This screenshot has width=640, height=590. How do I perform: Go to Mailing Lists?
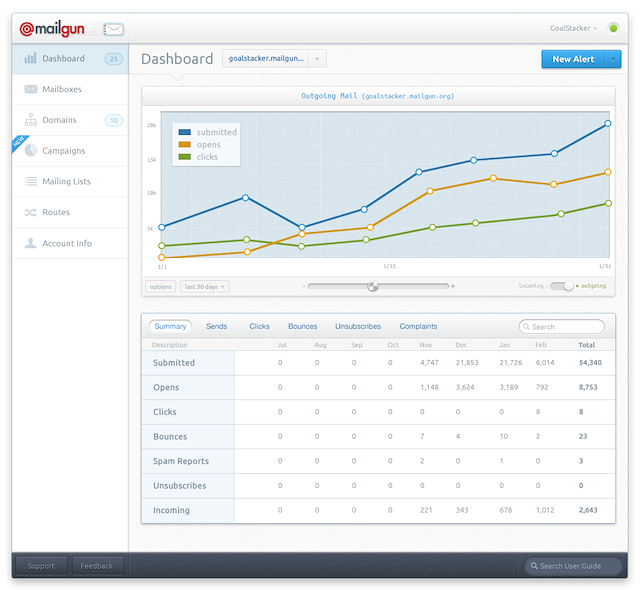(70, 182)
